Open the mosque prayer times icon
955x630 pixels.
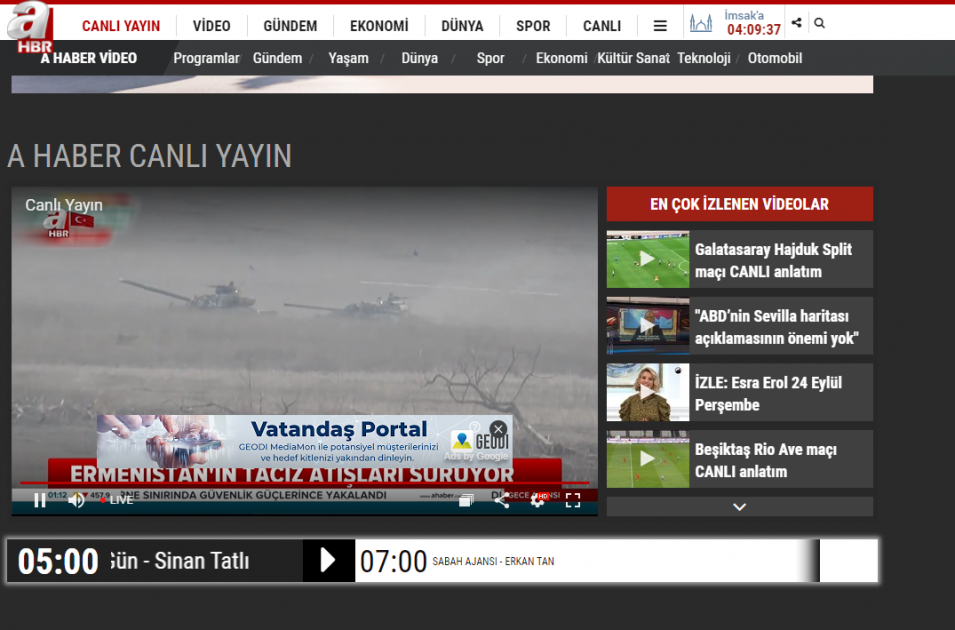(x=700, y=24)
